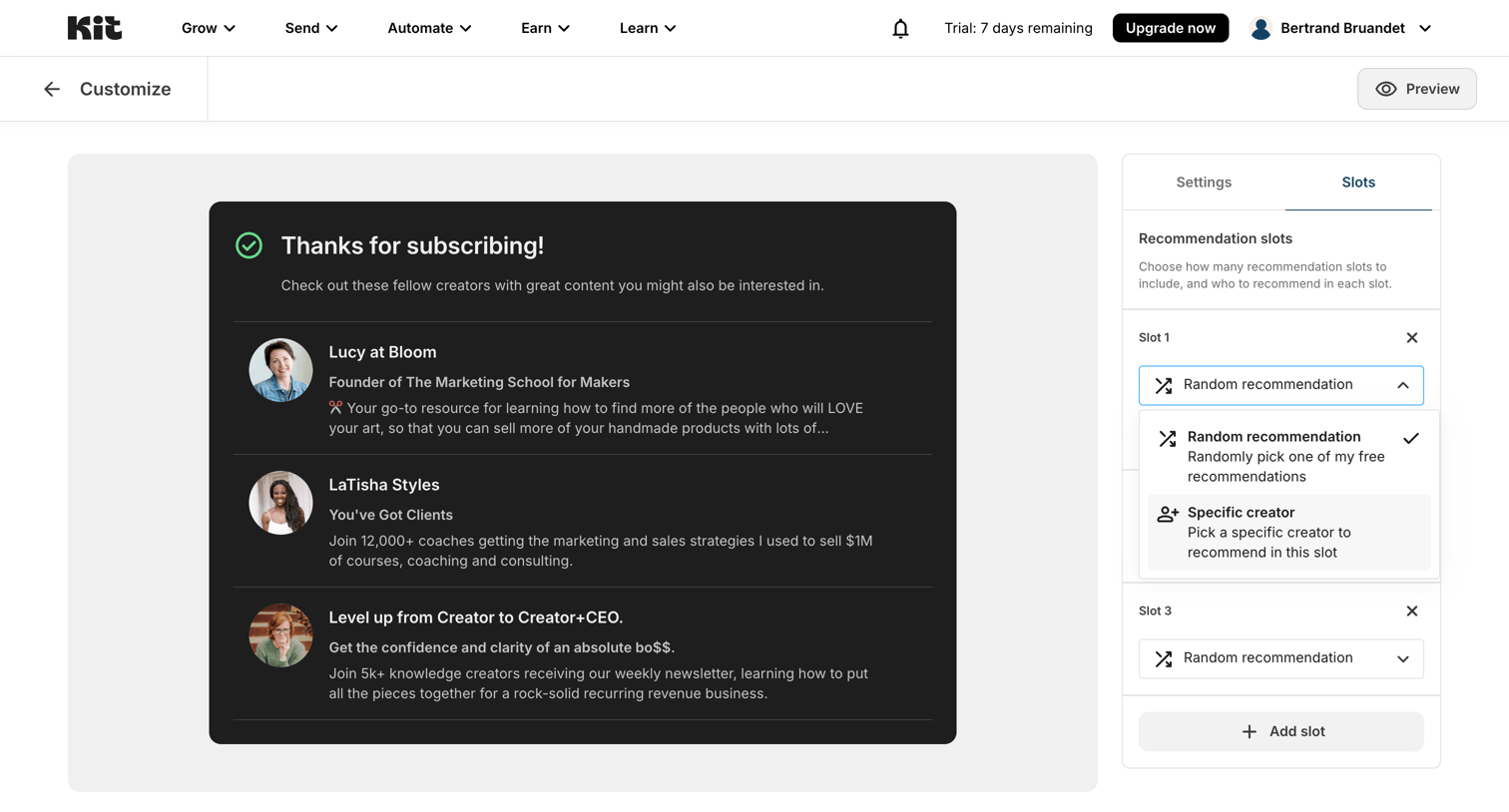This screenshot has width=1509, height=812.
Task: Select the Random recommendation option
Action: coord(1288,457)
